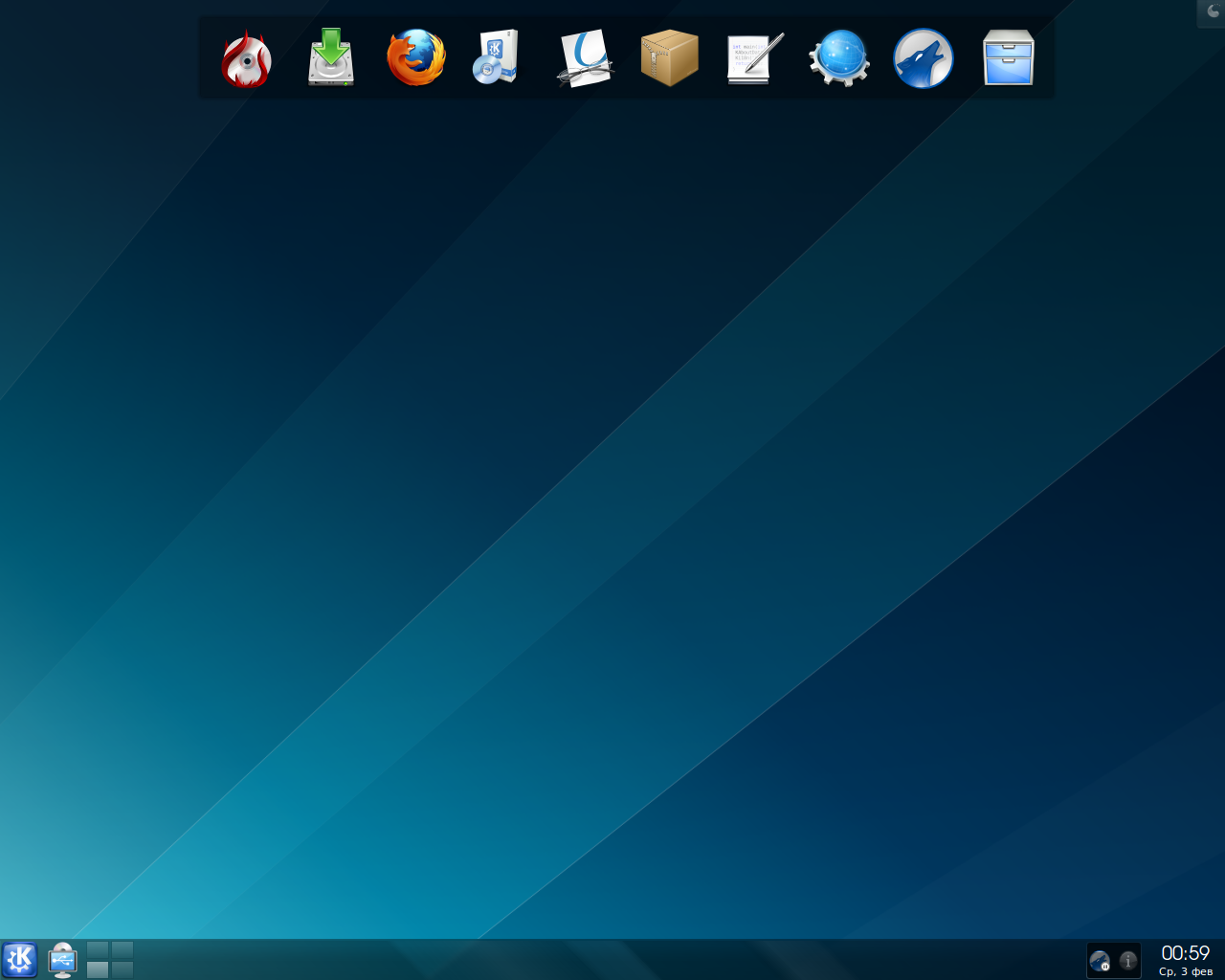Launch the notepad with pen text editor
The width and height of the screenshot is (1225, 980).
(754, 58)
